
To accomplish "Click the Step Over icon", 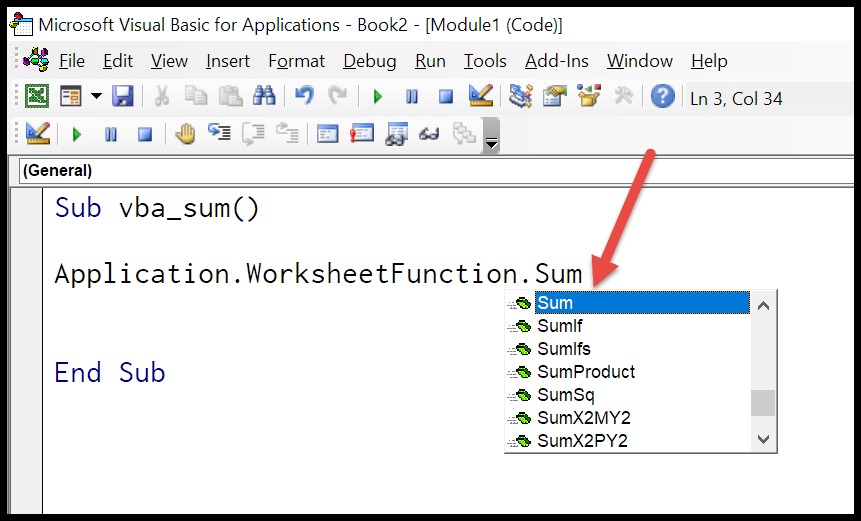I will tap(253, 134).
